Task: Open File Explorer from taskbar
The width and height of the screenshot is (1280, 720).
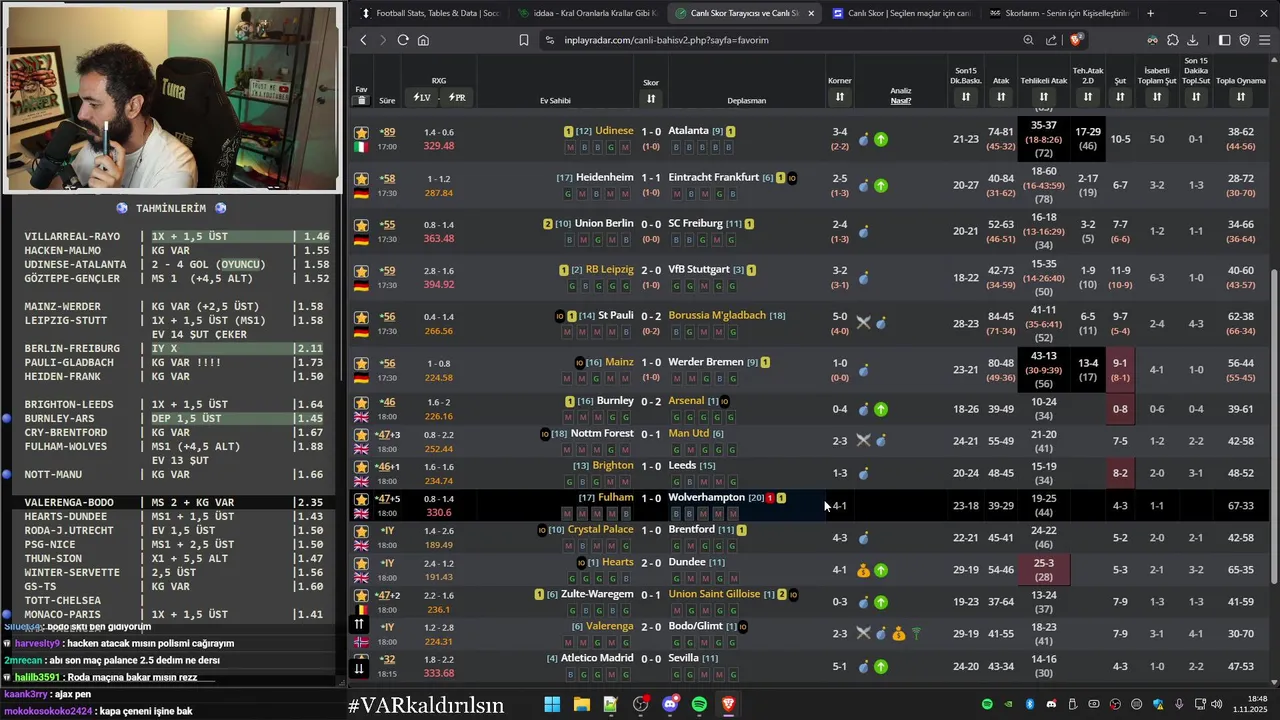Action: 581,705
